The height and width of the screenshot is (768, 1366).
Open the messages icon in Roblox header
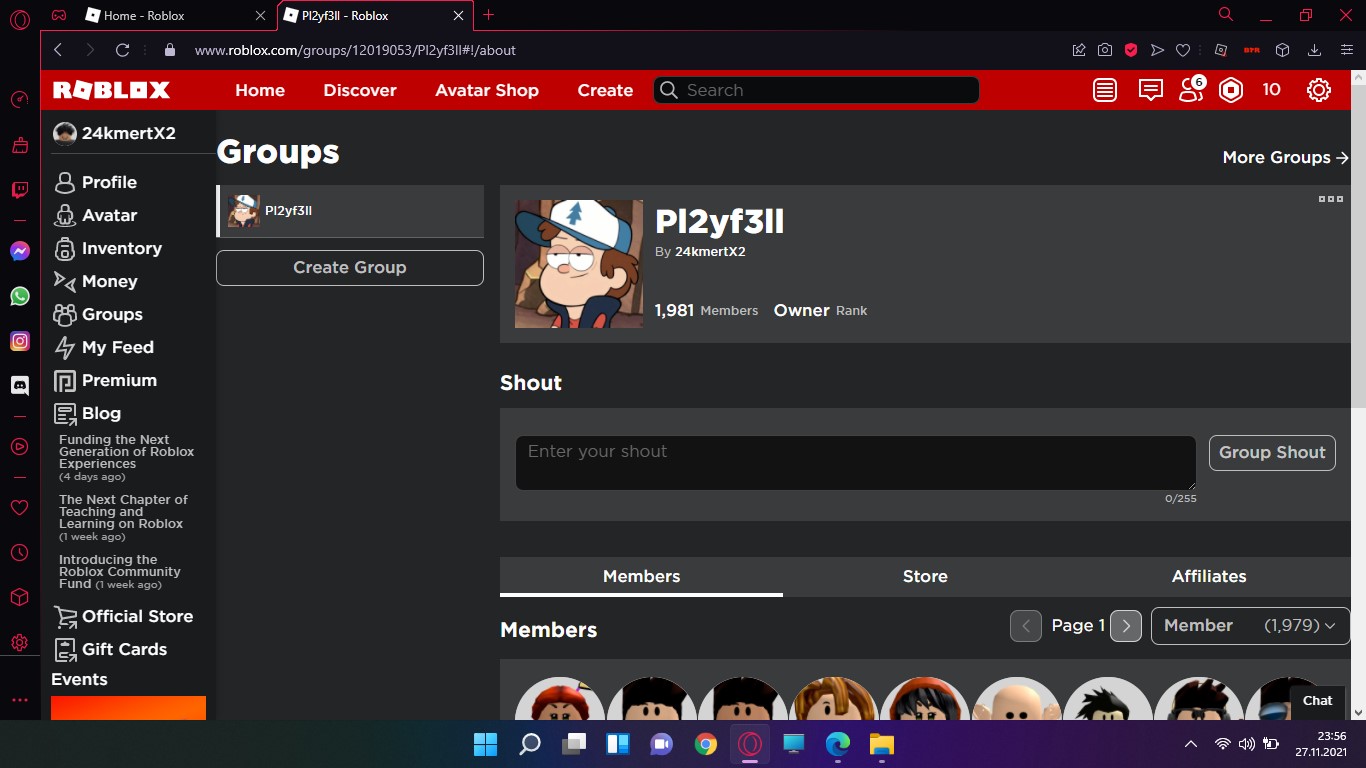pos(1151,90)
